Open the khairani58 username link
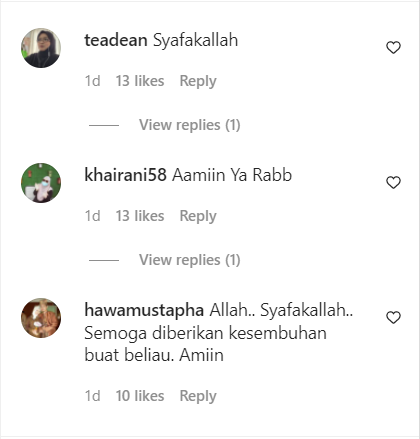The width and height of the screenshot is (420, 439). tap(125, 175)
